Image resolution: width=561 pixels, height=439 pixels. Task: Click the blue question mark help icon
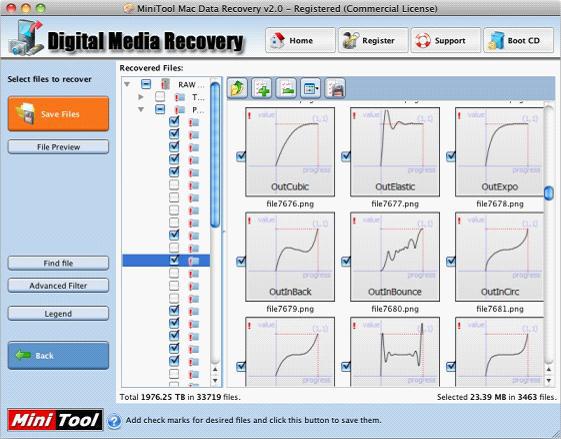[x=114, y=421]
